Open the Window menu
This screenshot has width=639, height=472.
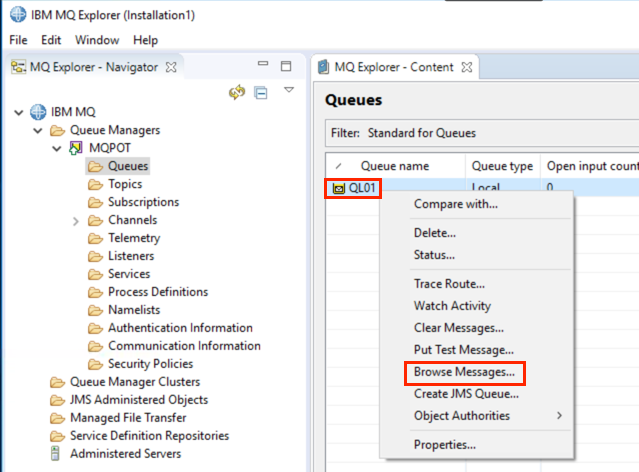click(97, 40)
